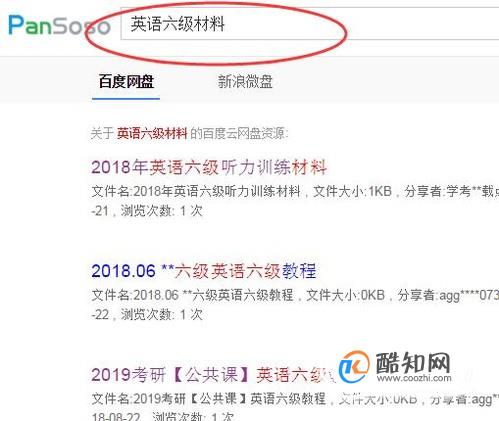Open the 2019考研【公共课】英语六级 result
499x421 pixels.
coord(213,374)
